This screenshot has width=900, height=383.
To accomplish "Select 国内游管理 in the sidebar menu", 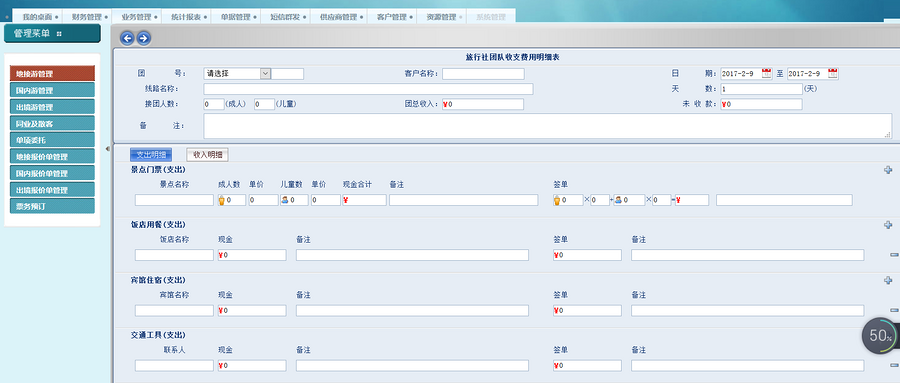I will tap(52, 90).
